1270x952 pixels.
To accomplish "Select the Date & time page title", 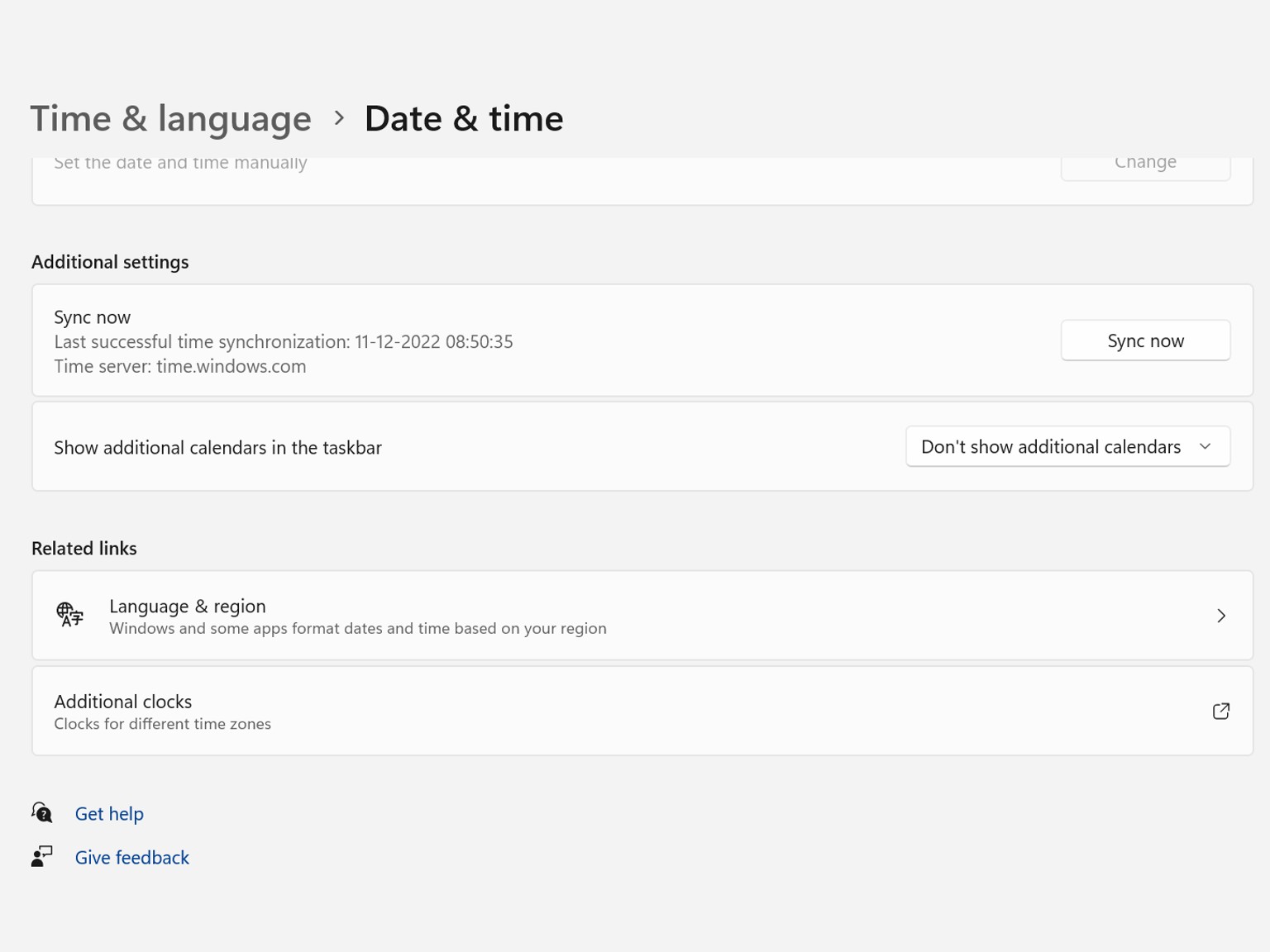I will click(464, 118).
